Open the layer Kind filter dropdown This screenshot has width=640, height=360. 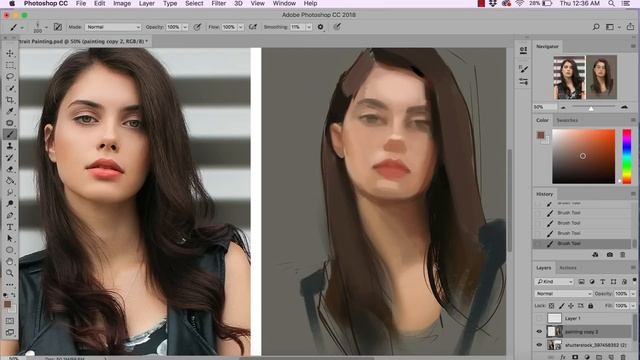(554, 282)
